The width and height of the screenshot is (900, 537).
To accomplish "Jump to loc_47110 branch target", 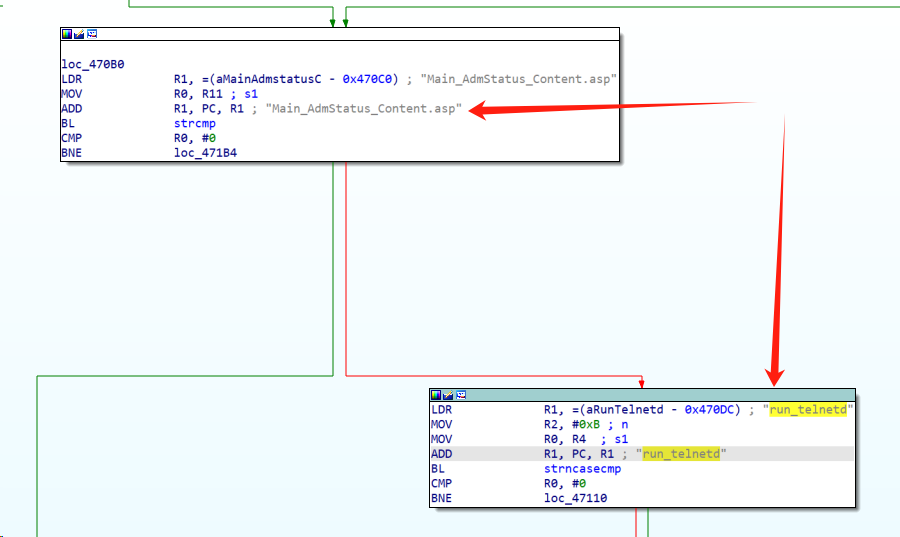I will coord(576,498).
